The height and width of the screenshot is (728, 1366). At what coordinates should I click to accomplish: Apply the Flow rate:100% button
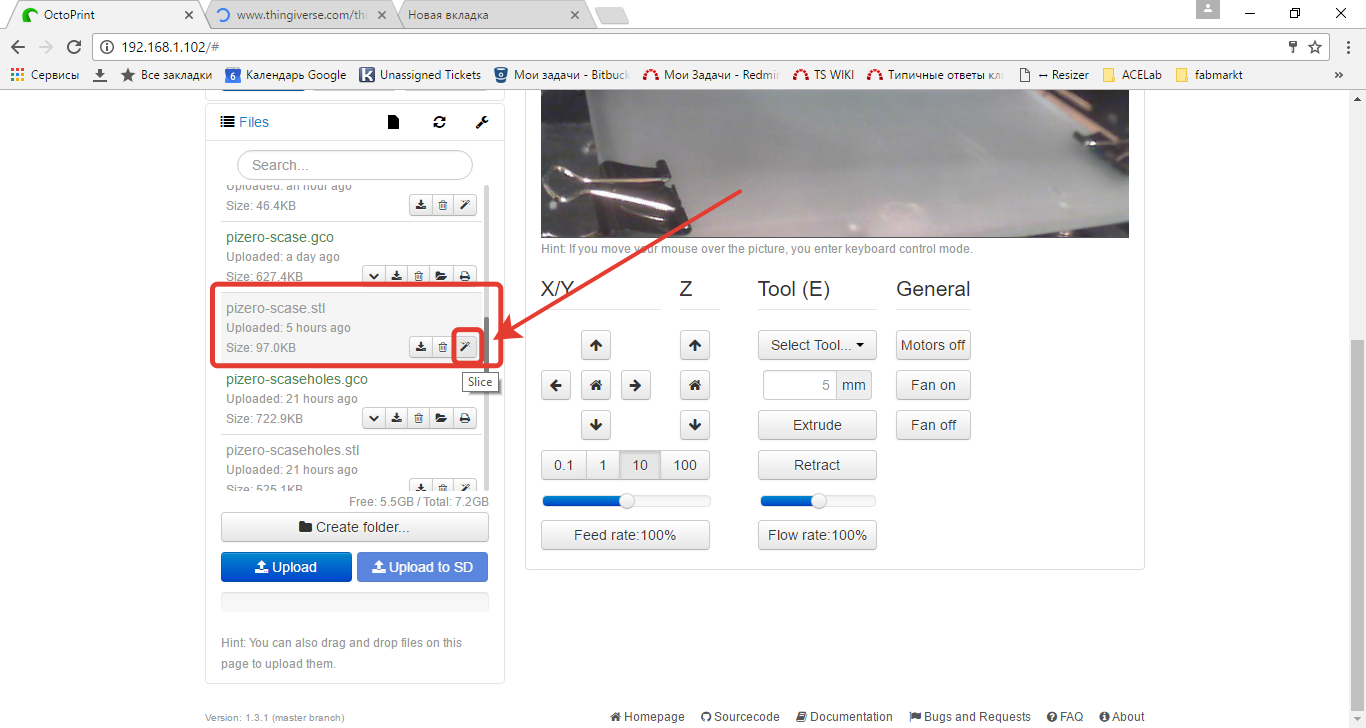[817, 535]
